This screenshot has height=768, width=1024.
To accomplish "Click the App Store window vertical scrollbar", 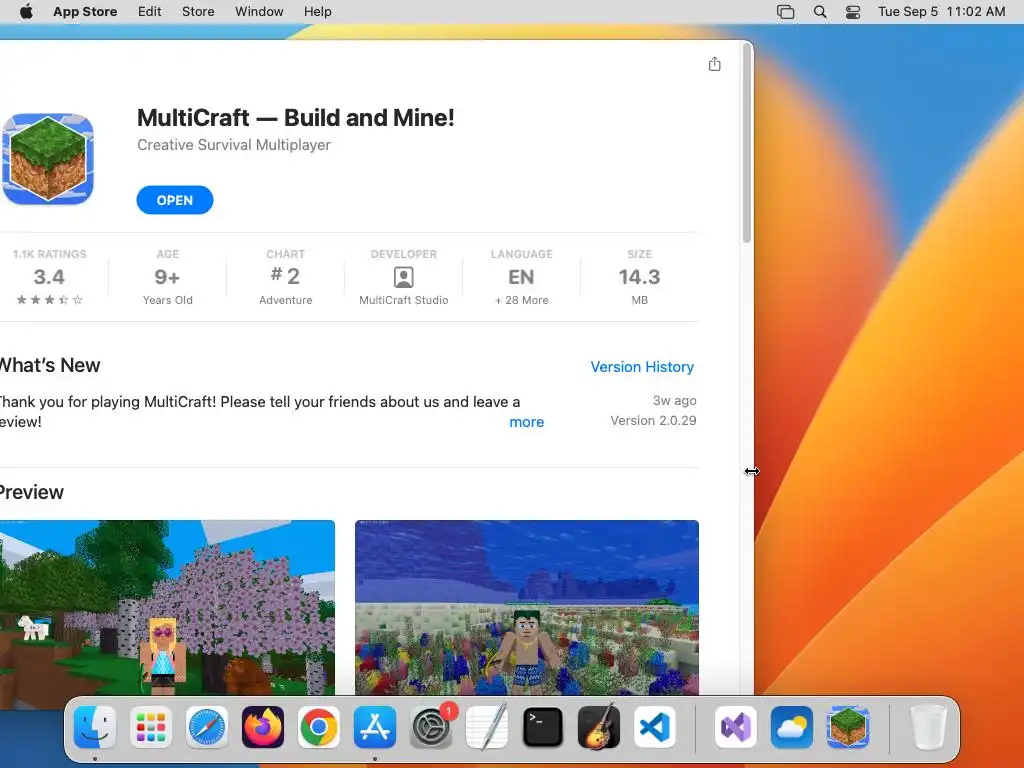I will 746,144.
